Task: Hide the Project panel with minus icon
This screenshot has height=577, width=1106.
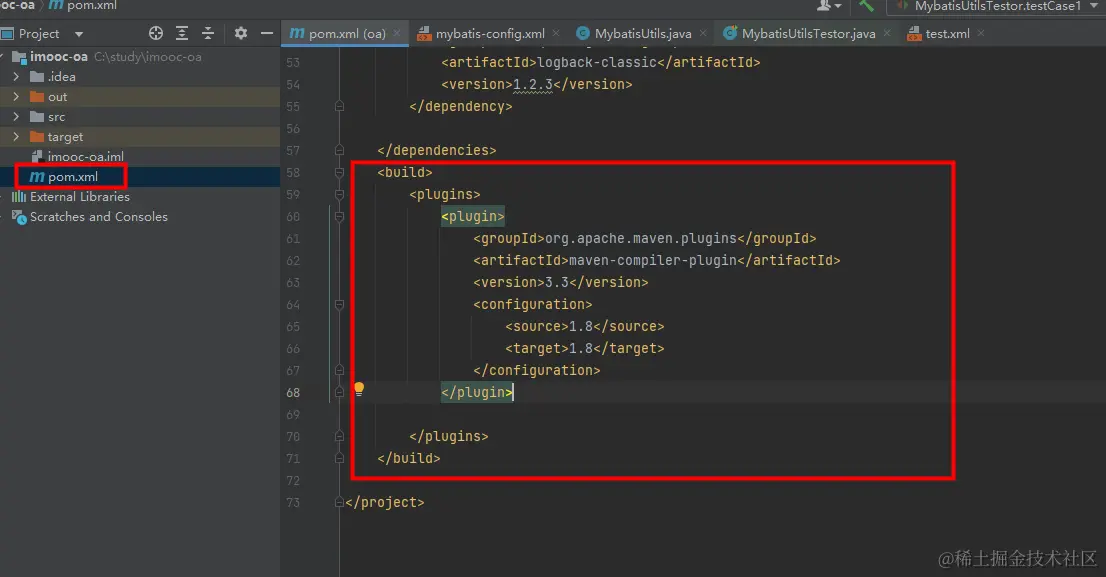Action: [x=267, y=33]
